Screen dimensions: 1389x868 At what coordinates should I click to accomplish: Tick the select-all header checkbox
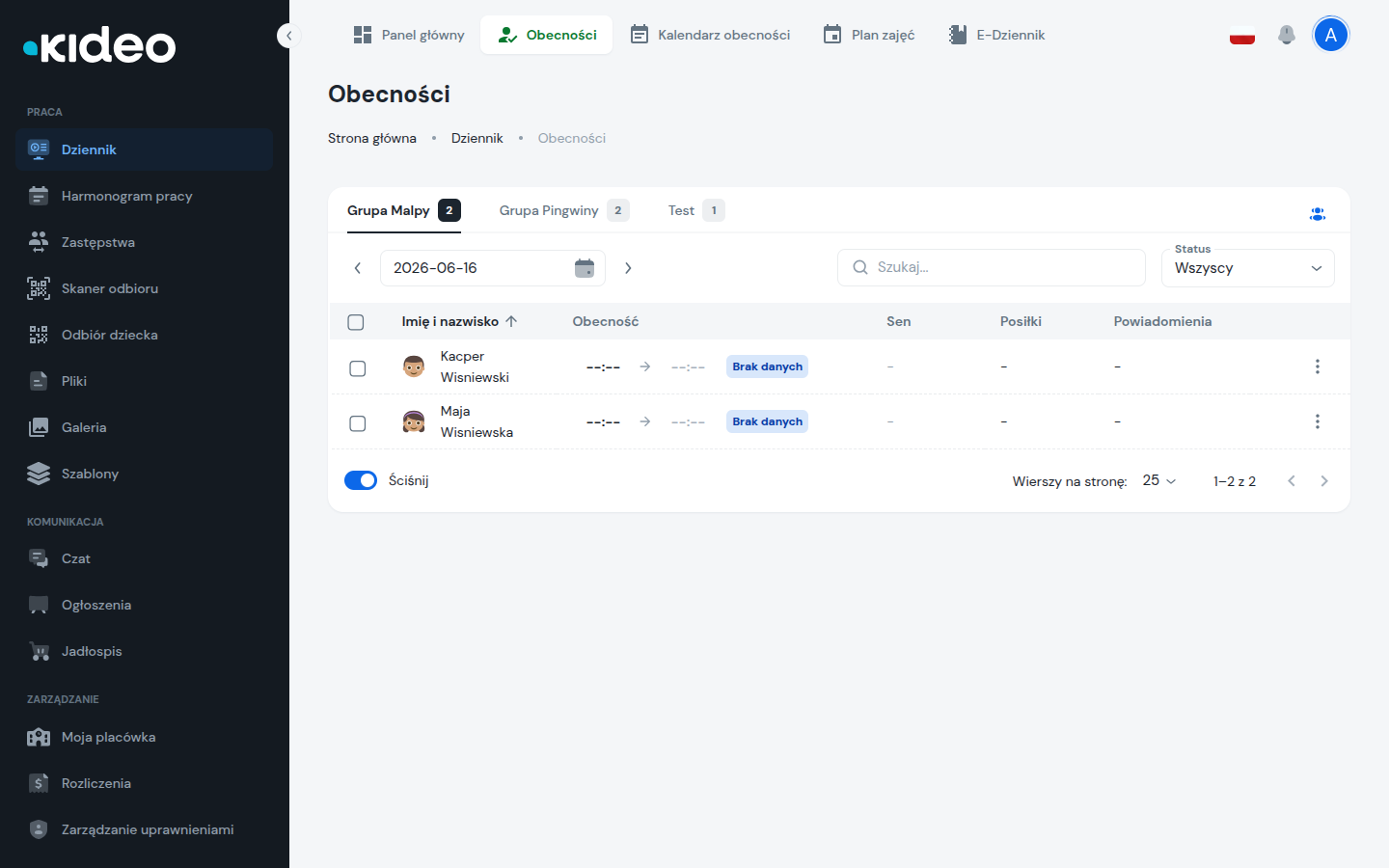point(356,322)
